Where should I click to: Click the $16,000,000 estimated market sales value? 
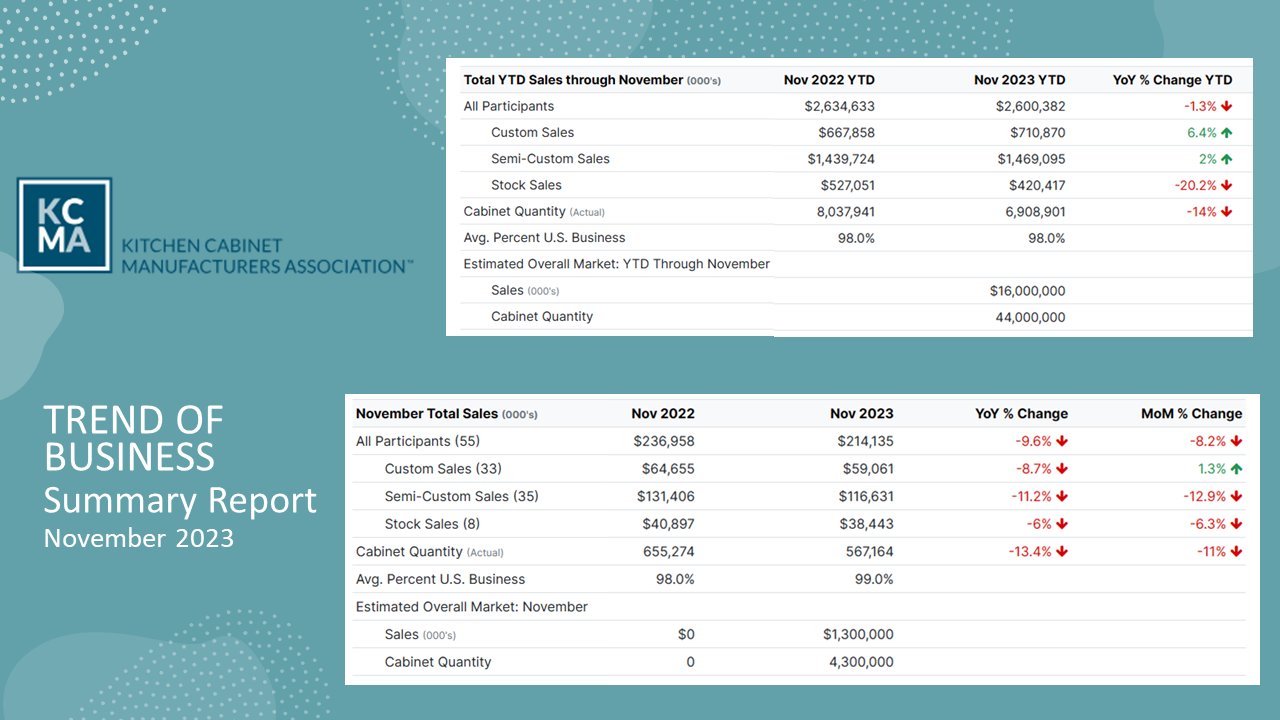1027,291
